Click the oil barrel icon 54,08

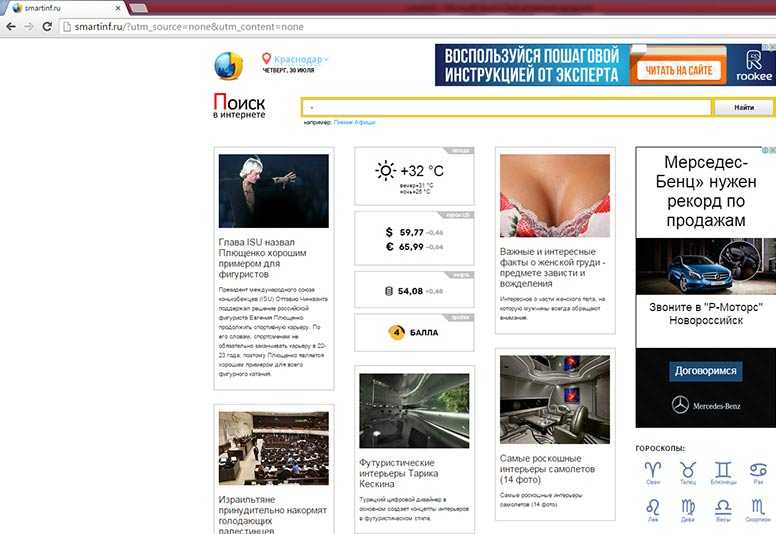(389, 291)
